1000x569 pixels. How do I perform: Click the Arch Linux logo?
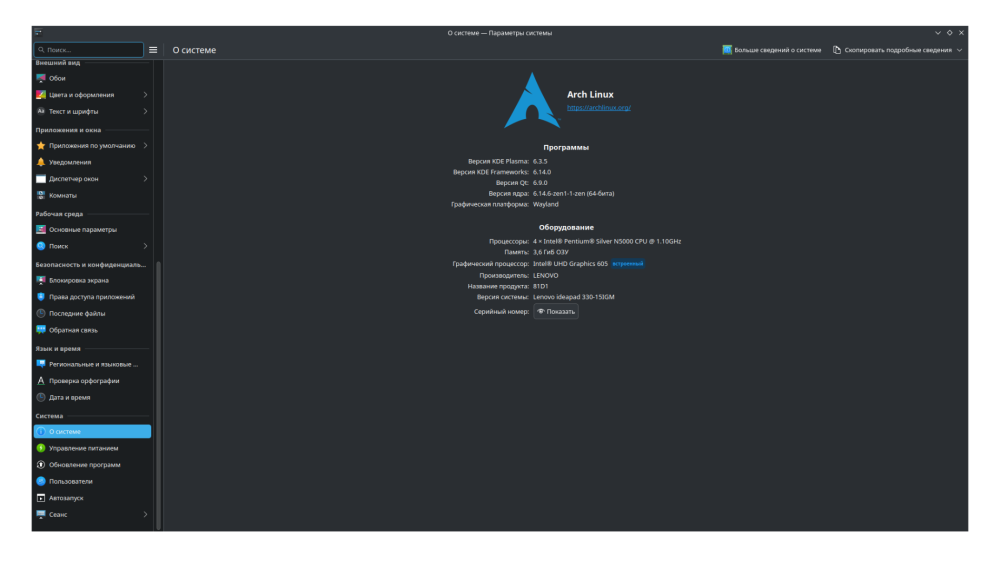point(532,100)
